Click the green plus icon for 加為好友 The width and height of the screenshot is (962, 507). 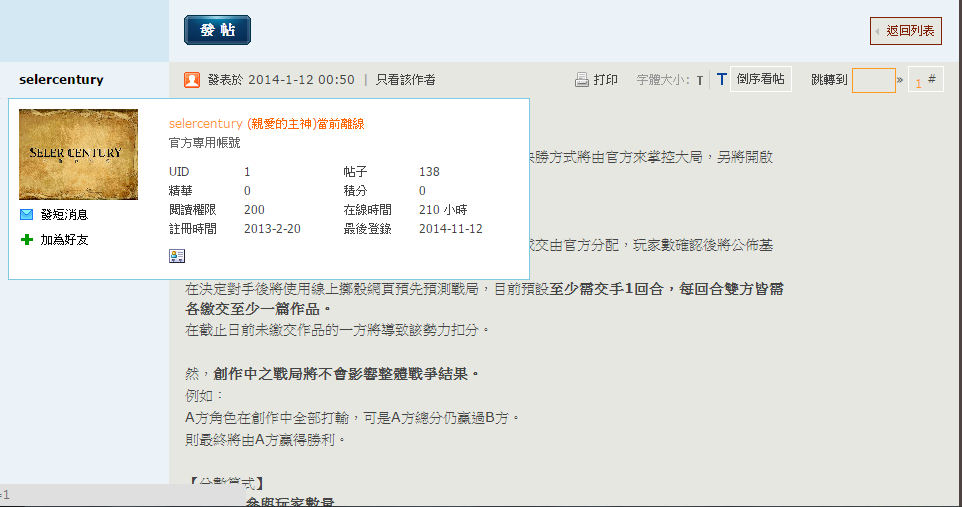(x=27, y=240)
